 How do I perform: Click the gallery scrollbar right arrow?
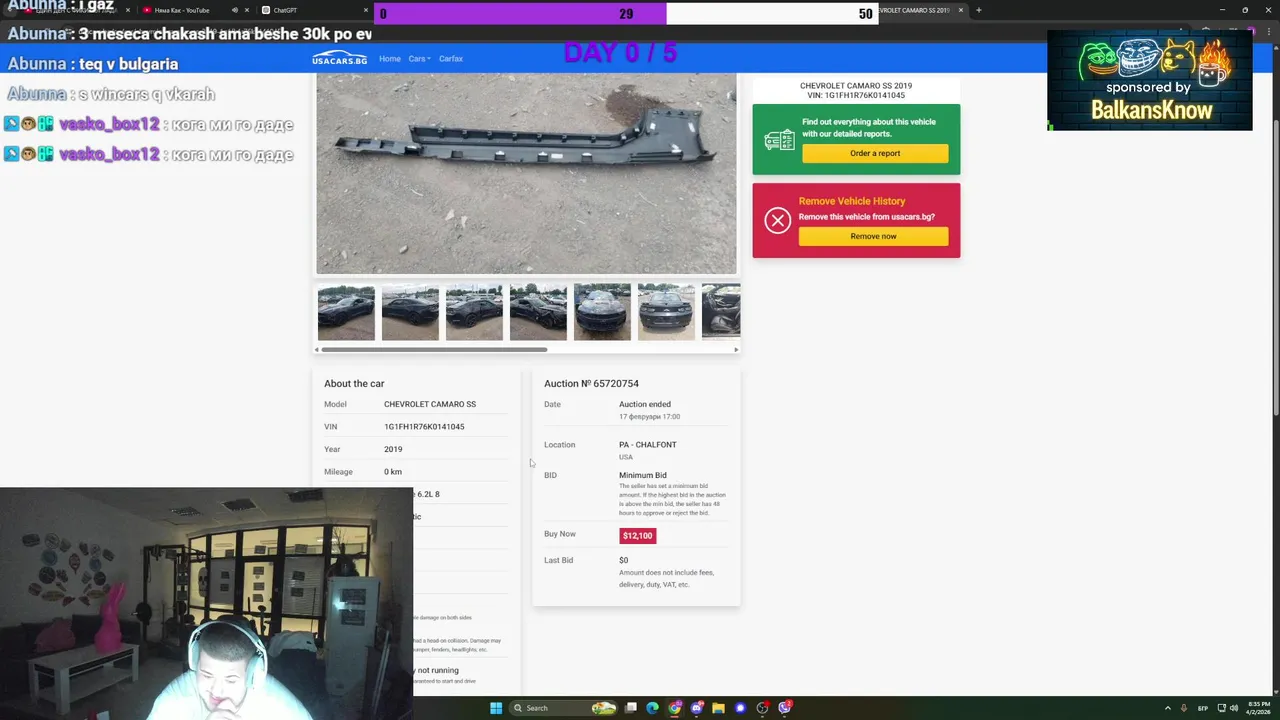pyautogui.click(x=736, y=349)
